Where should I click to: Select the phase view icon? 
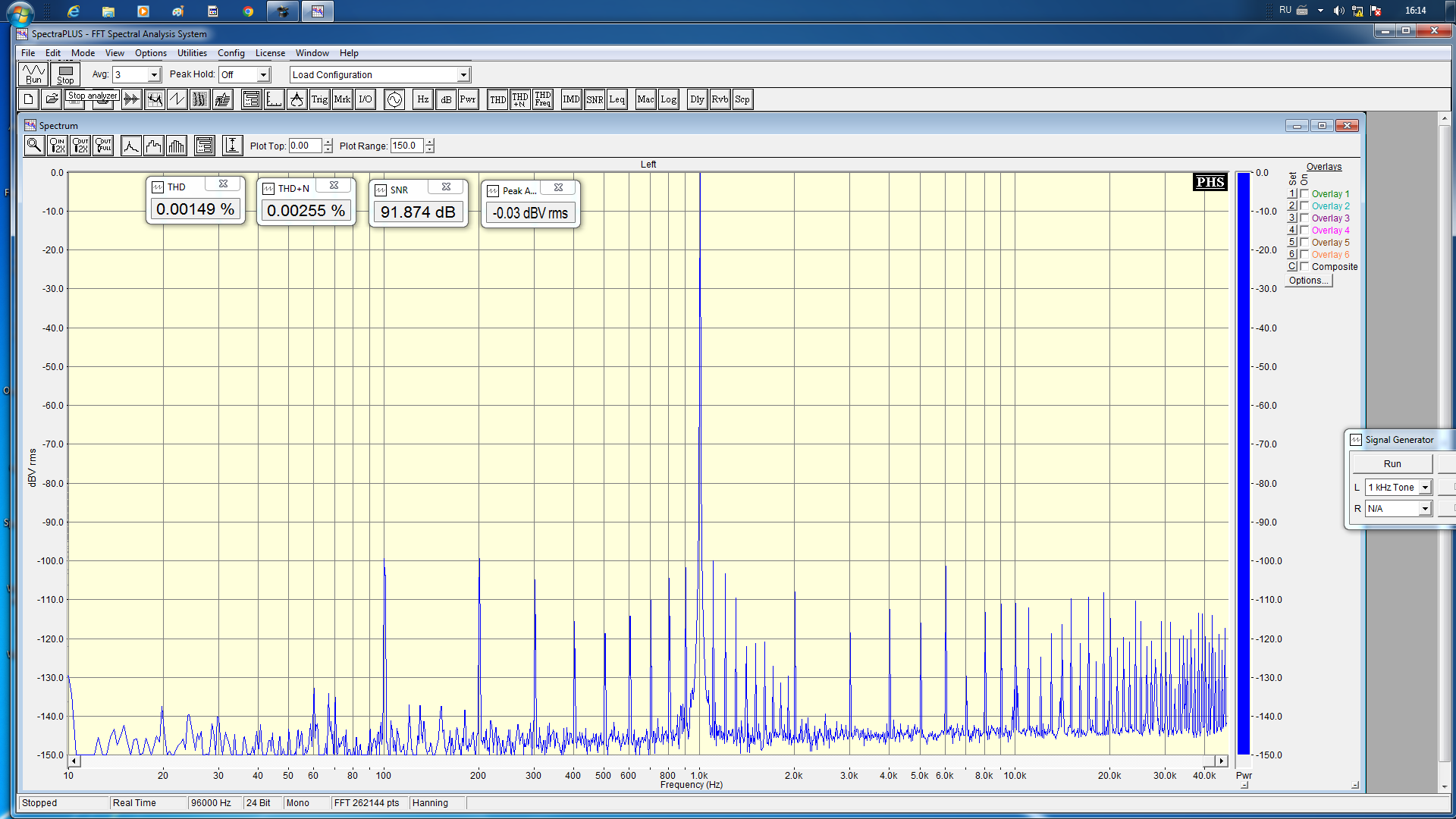coord(177,99)
